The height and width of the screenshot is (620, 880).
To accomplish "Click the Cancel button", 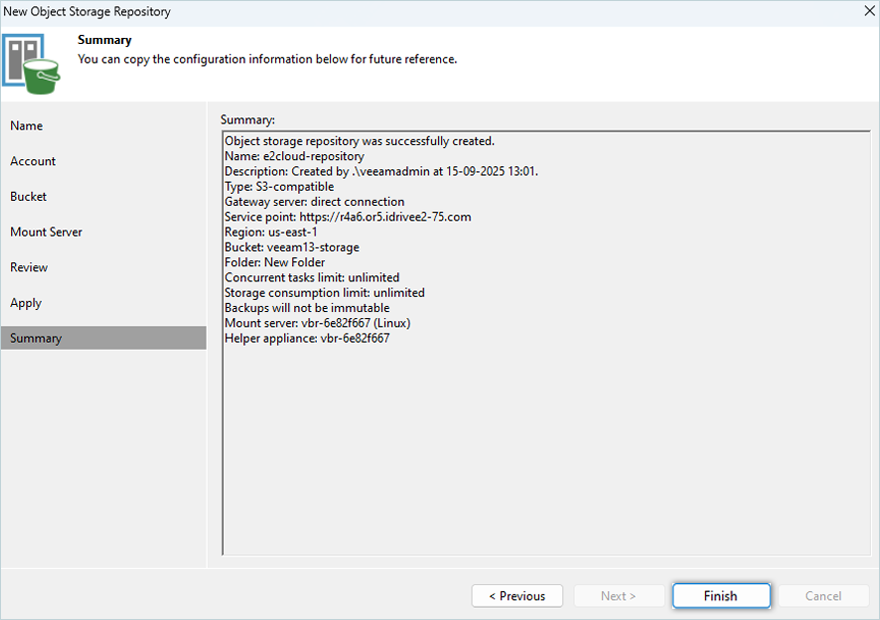I will click(x=823, y=596).
